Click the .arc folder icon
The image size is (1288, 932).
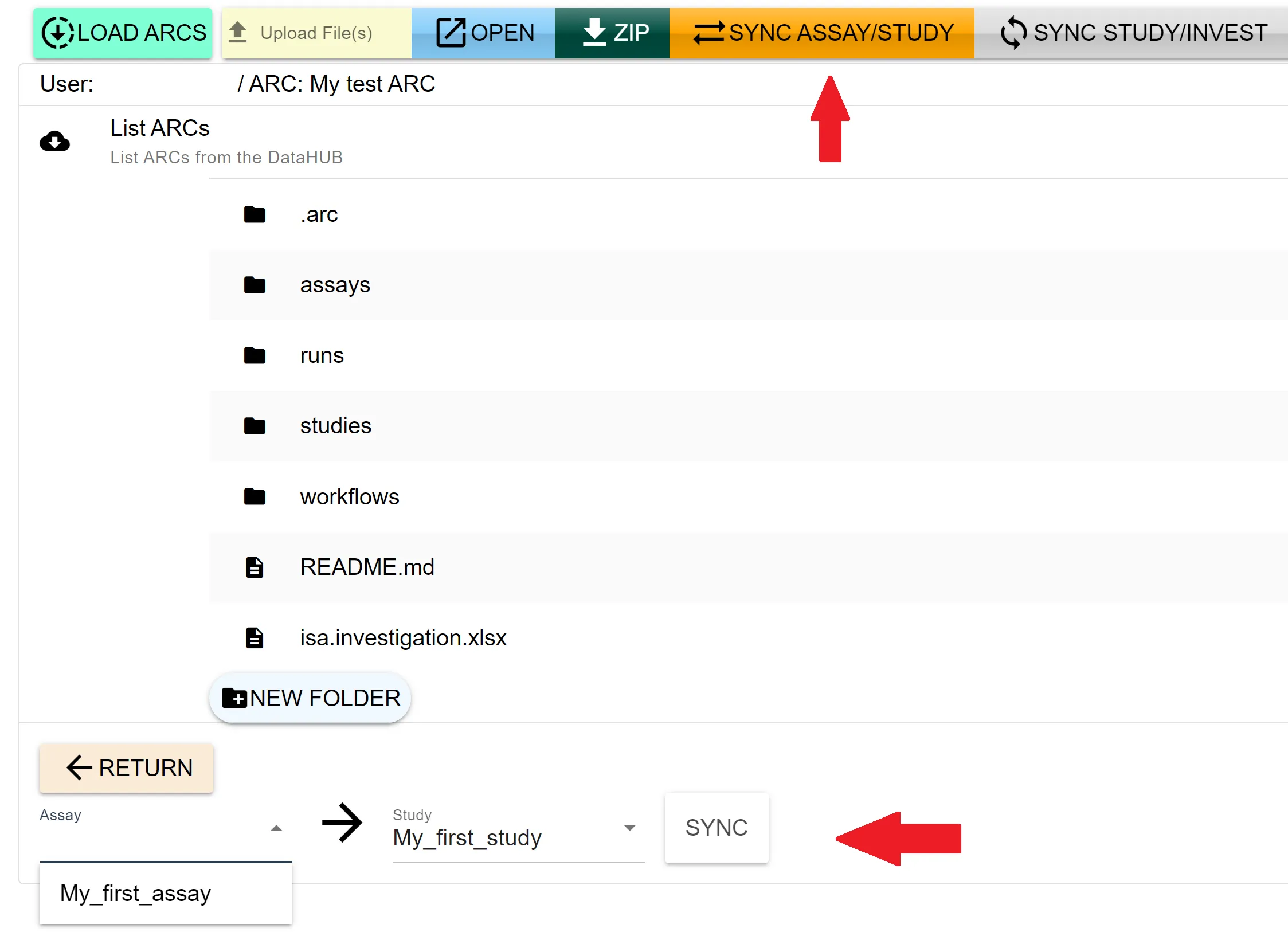[255, 214]
